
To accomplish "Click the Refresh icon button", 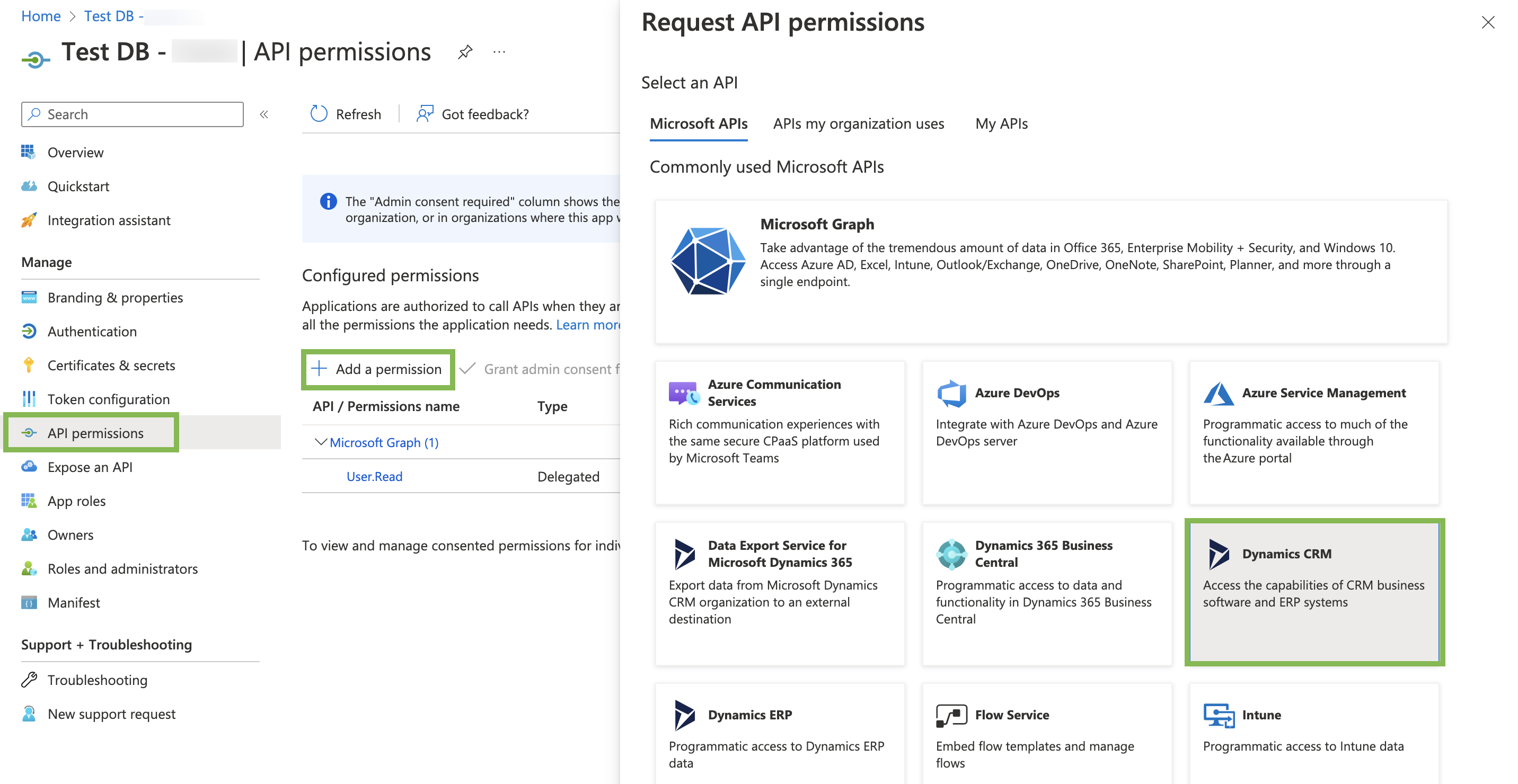I will click(x=319, y=114).
